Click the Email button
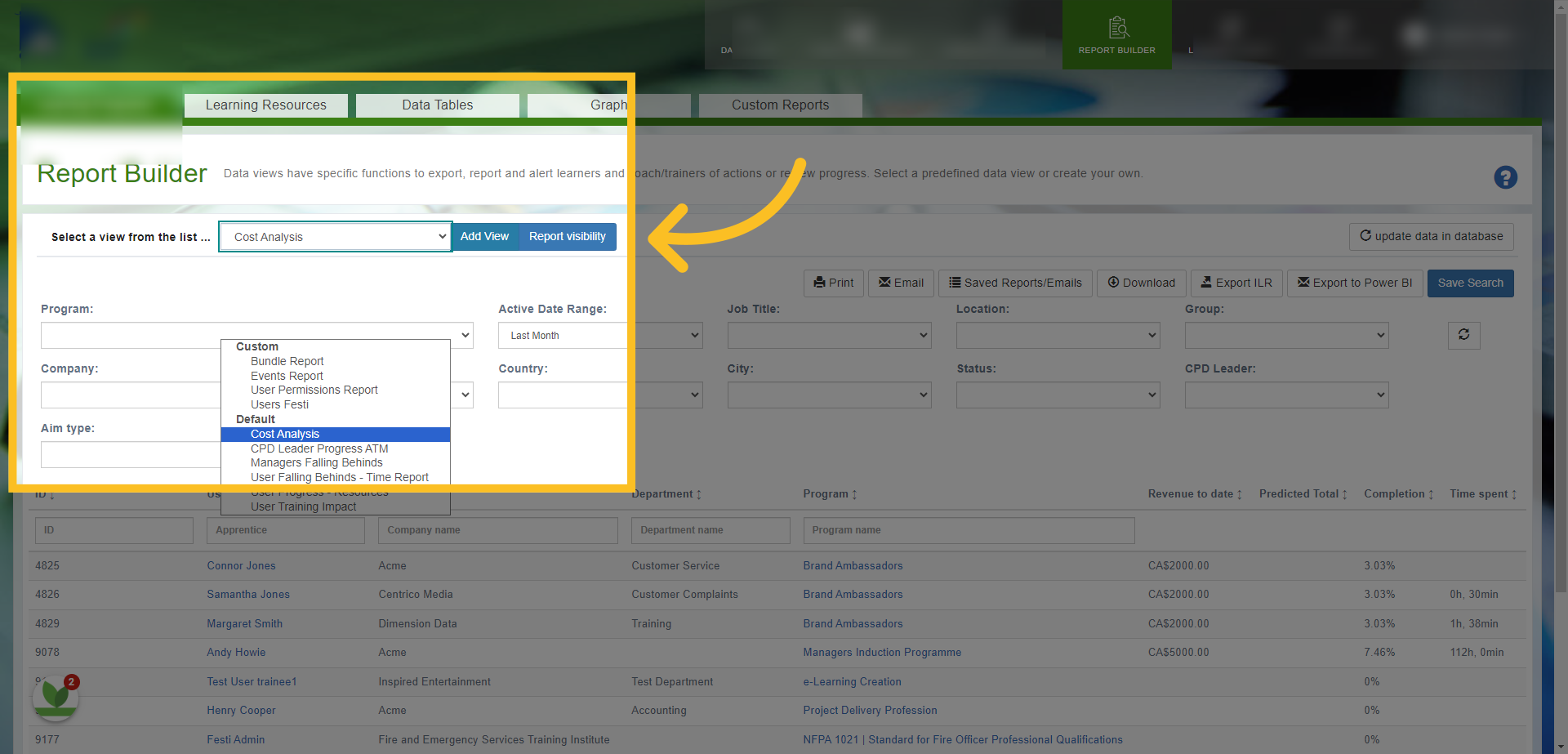This screenshot has height=754, width=1568. (901, 283)
